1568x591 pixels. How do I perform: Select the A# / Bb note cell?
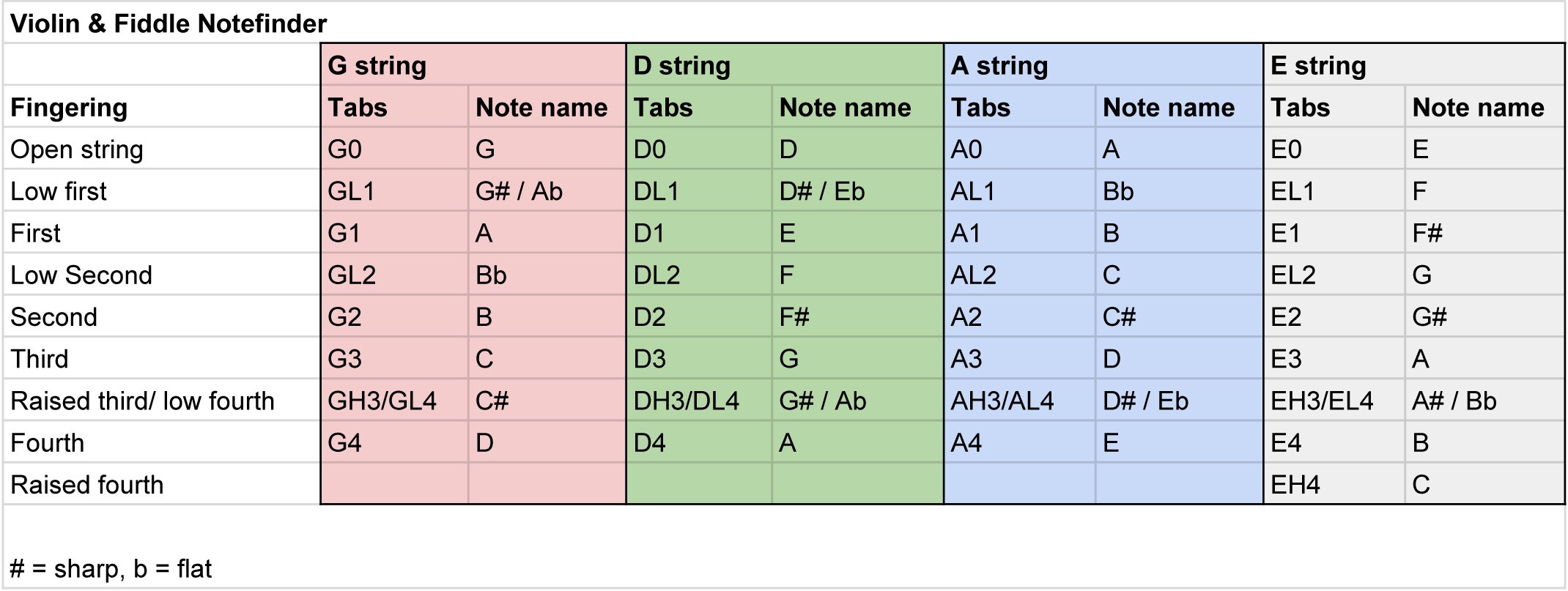point(1485,401)
